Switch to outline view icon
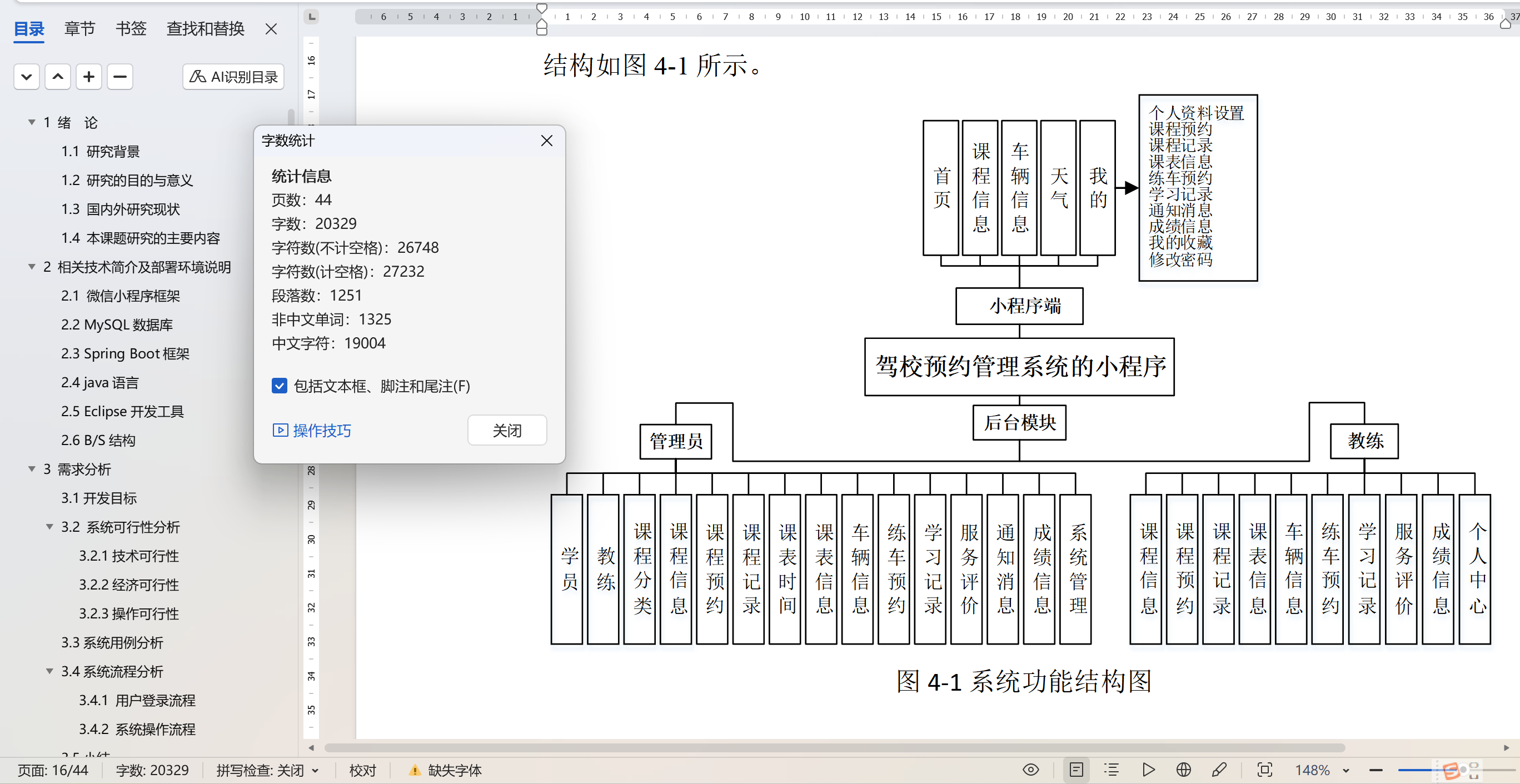The width and height of the screenshot is (1520, 784). (x=1111, y=769)
